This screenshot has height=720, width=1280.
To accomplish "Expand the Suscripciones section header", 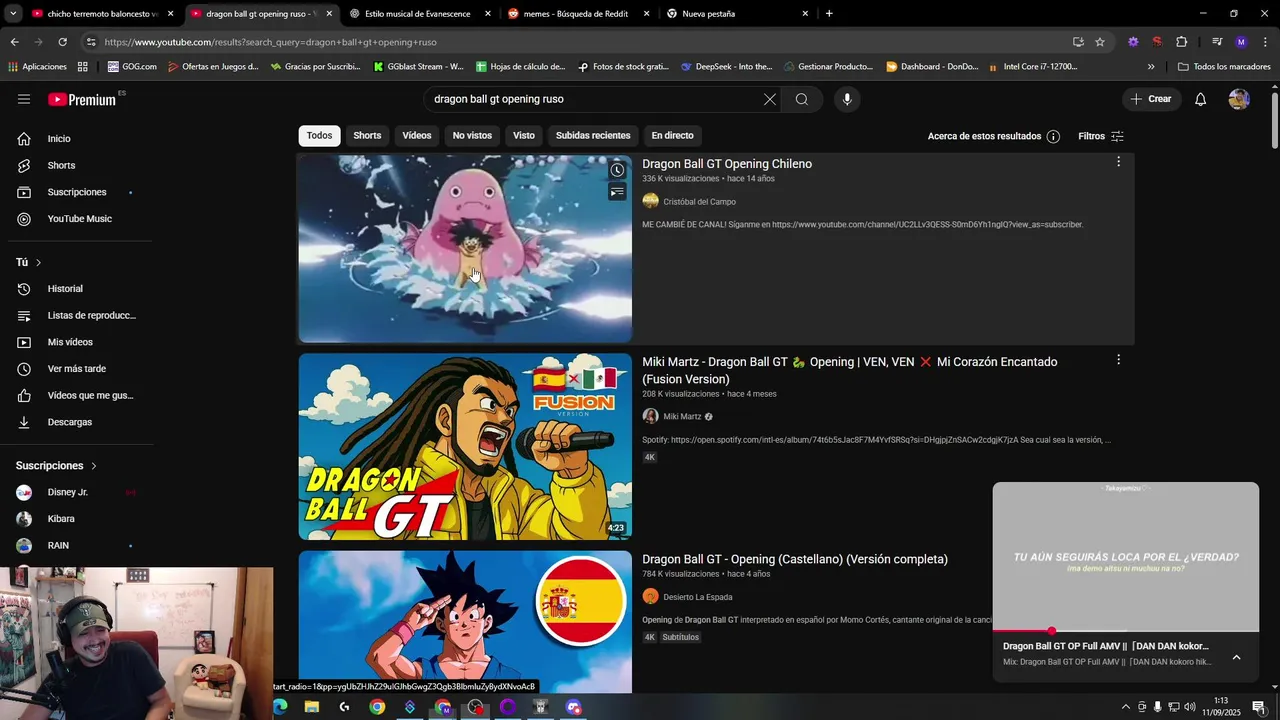I will point(56,466).
